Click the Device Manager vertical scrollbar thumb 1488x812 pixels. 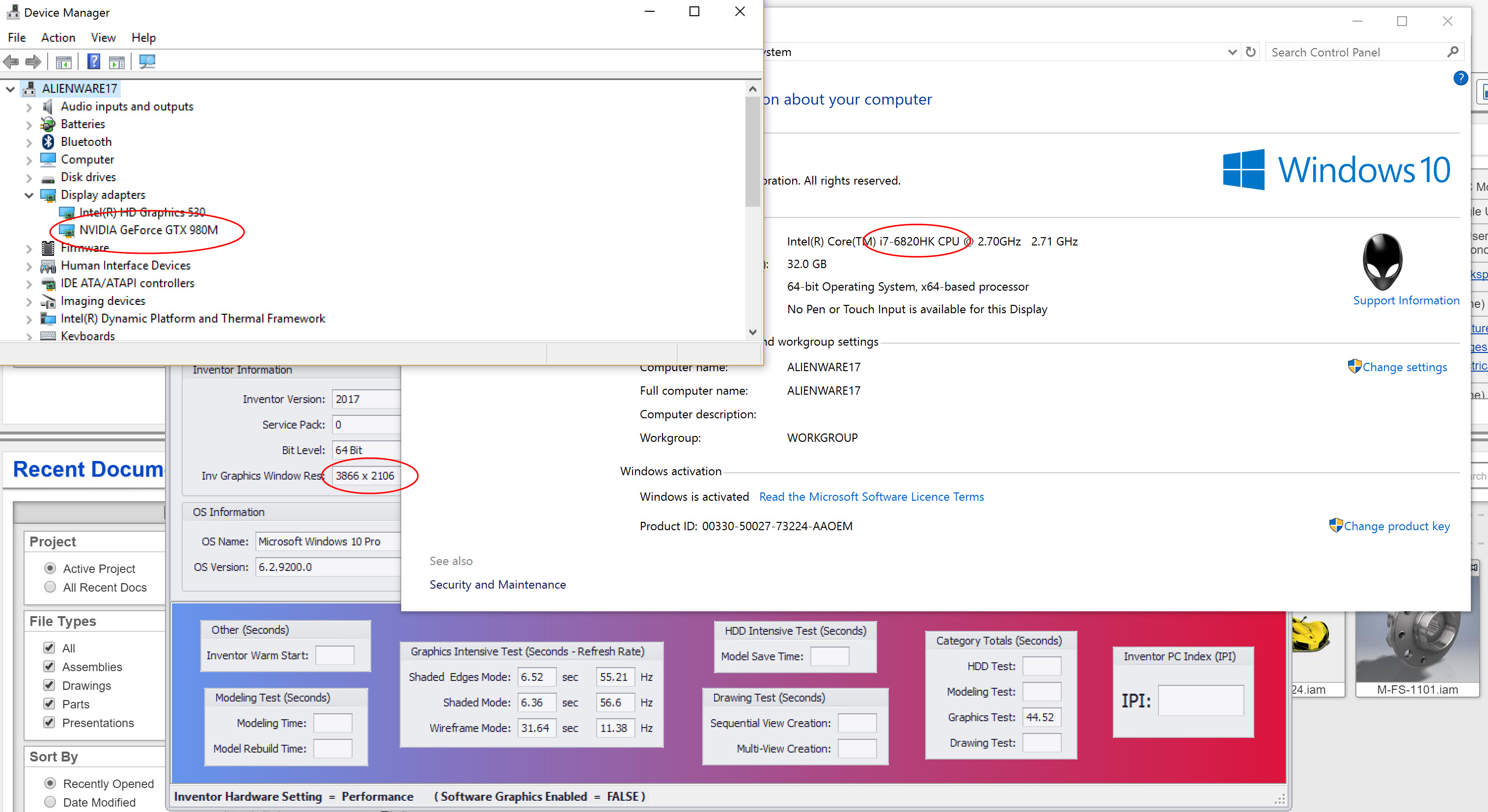pyautogui.click(x=752, y=151)
